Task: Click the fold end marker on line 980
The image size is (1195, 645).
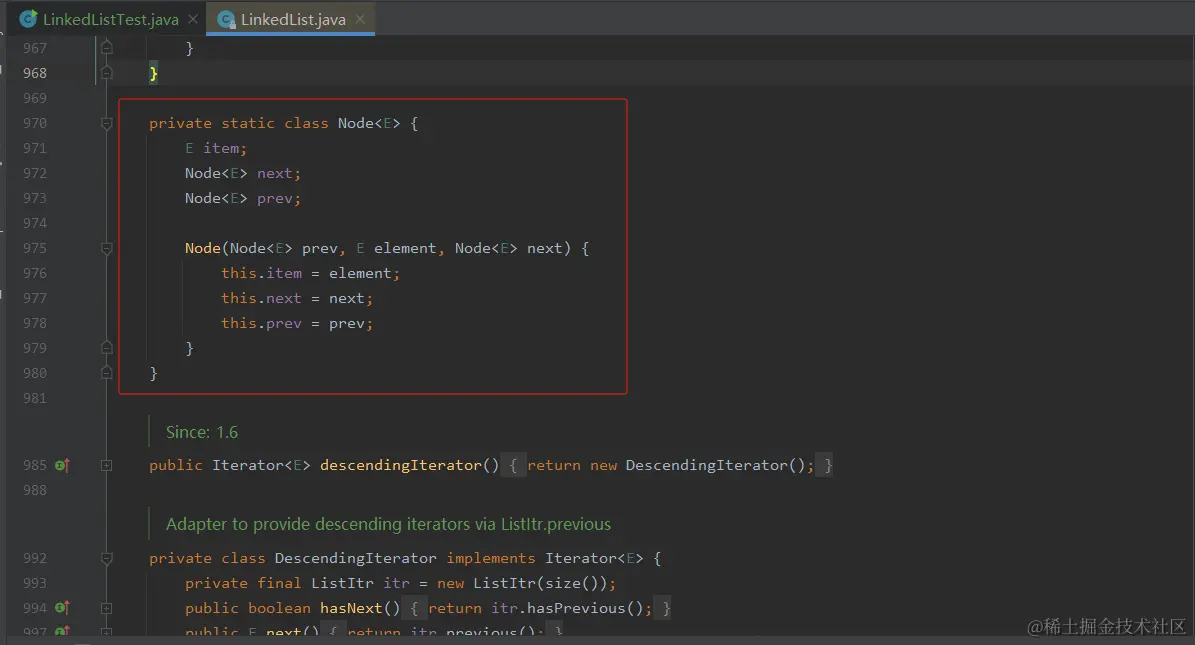Action: 107,373
